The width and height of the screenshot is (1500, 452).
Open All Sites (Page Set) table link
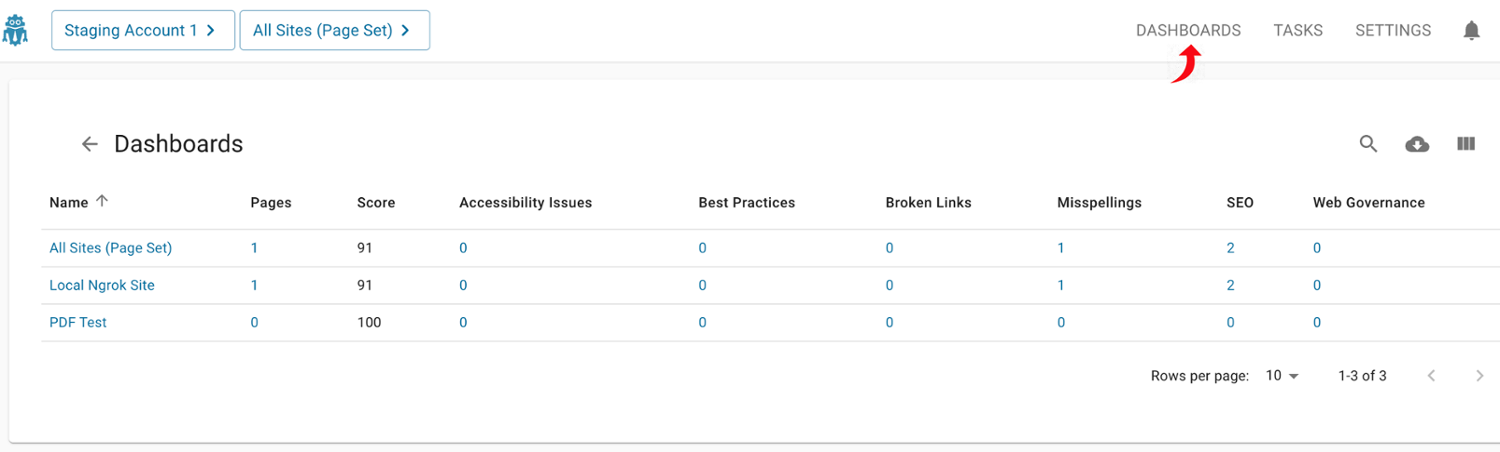111,248
